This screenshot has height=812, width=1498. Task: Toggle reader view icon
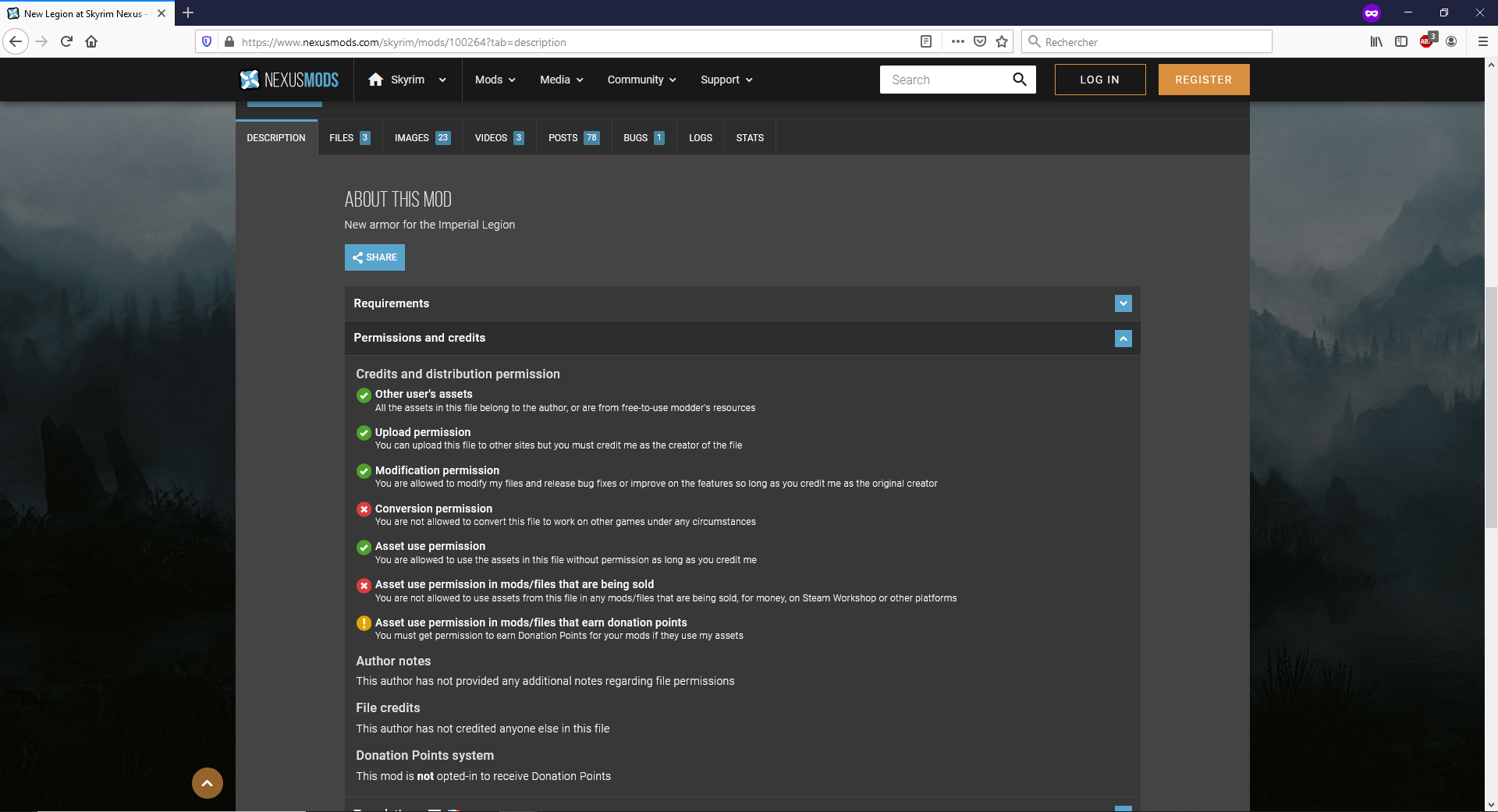926,41
